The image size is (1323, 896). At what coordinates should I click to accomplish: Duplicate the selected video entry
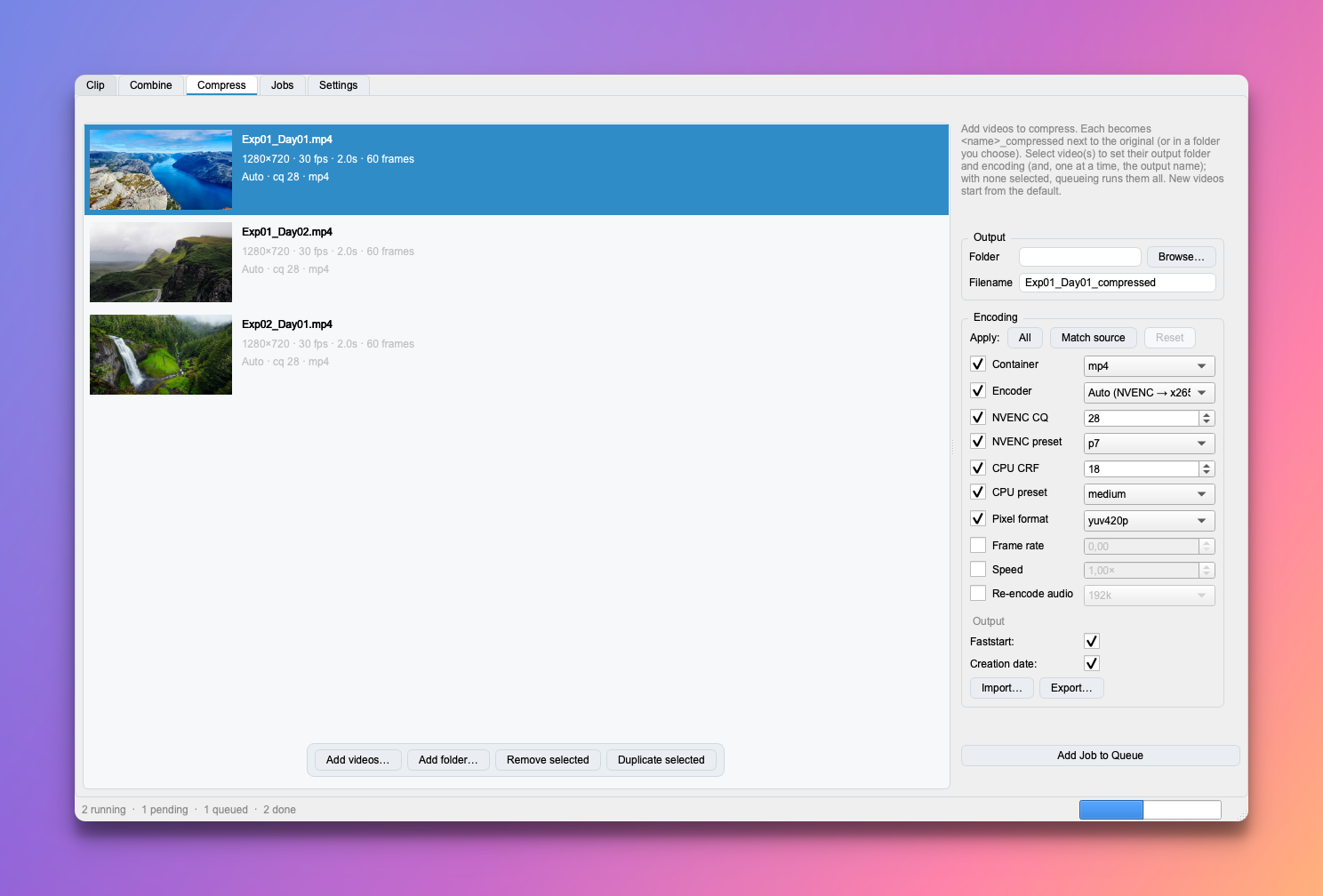(x=661, y=760)
